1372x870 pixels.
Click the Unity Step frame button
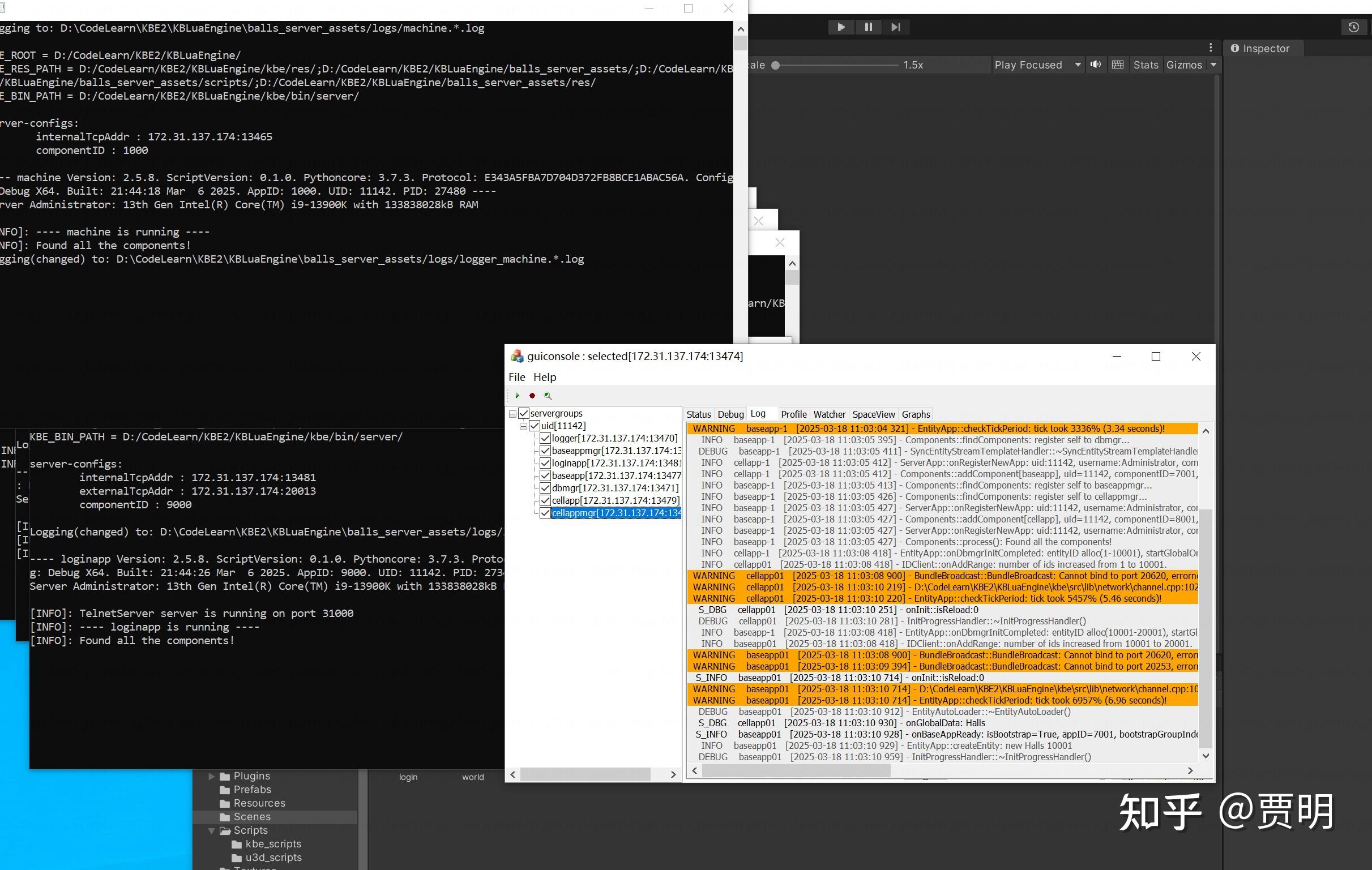click(x=895, y=27)
